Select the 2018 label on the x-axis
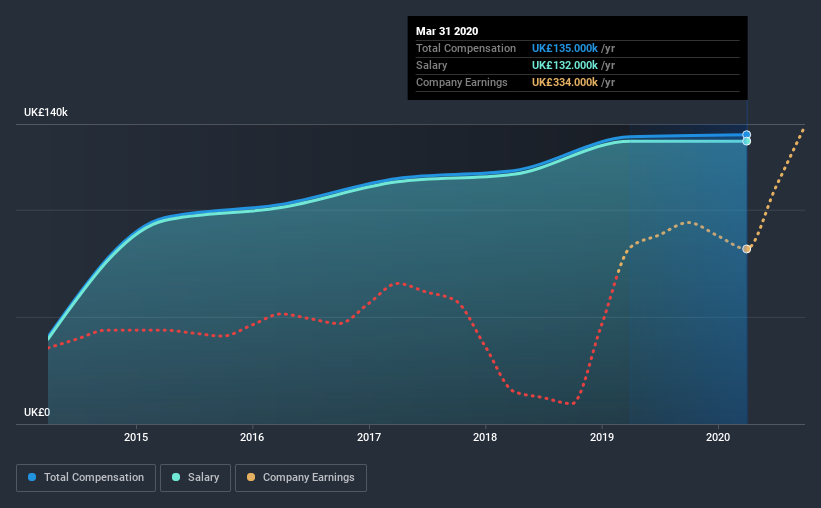This screenshot has width=821, height=508. tap(485, 437)
